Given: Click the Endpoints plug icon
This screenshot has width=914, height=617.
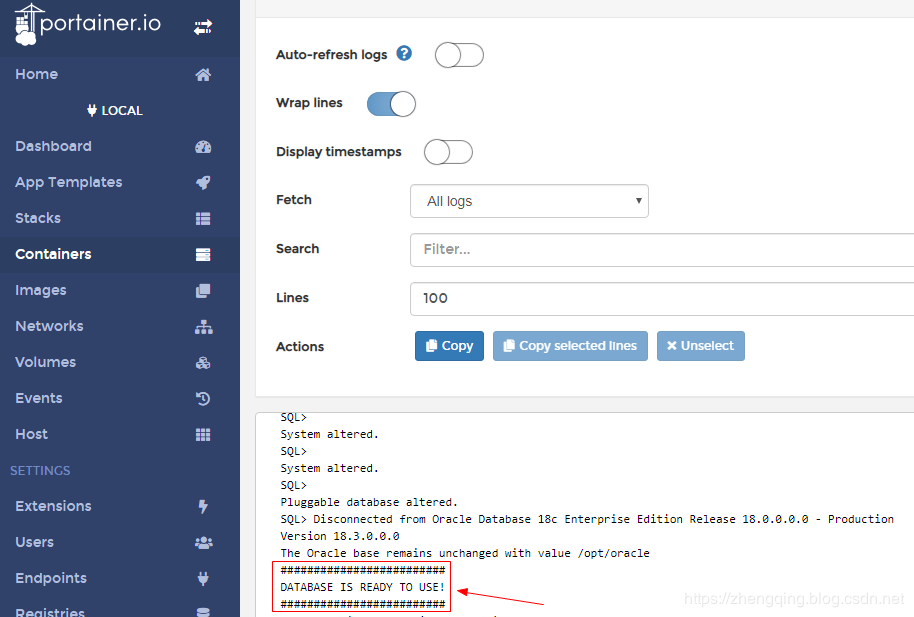Looking at the screenshot, I should 203,579.
